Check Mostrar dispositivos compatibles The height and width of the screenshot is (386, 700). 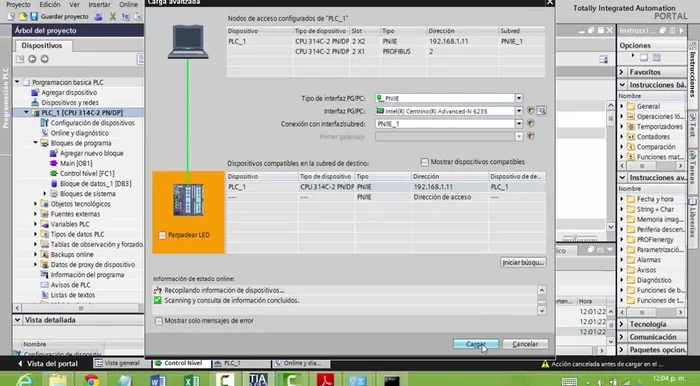tap(425, 162)
